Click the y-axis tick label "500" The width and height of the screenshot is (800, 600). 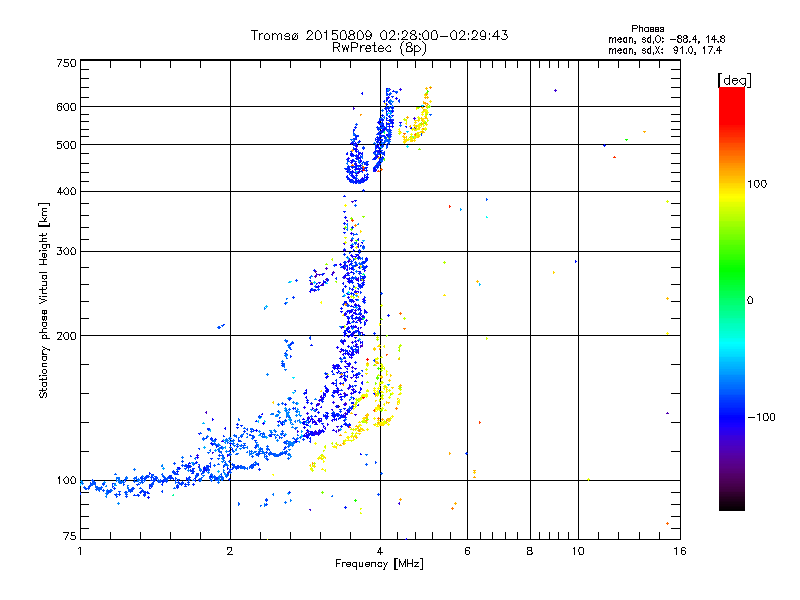(66, 145)
